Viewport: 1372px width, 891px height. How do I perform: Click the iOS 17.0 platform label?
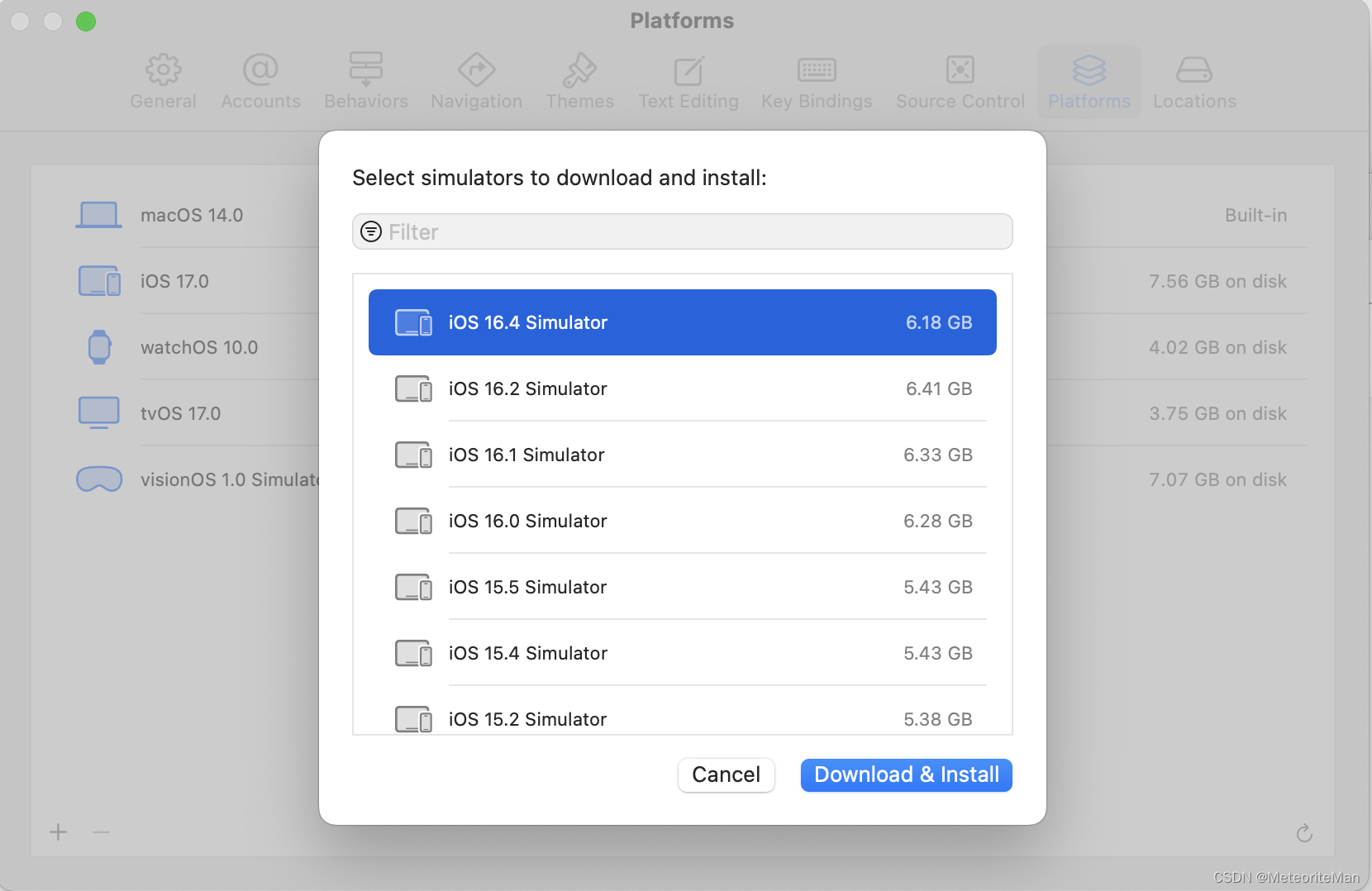[174, 281]
